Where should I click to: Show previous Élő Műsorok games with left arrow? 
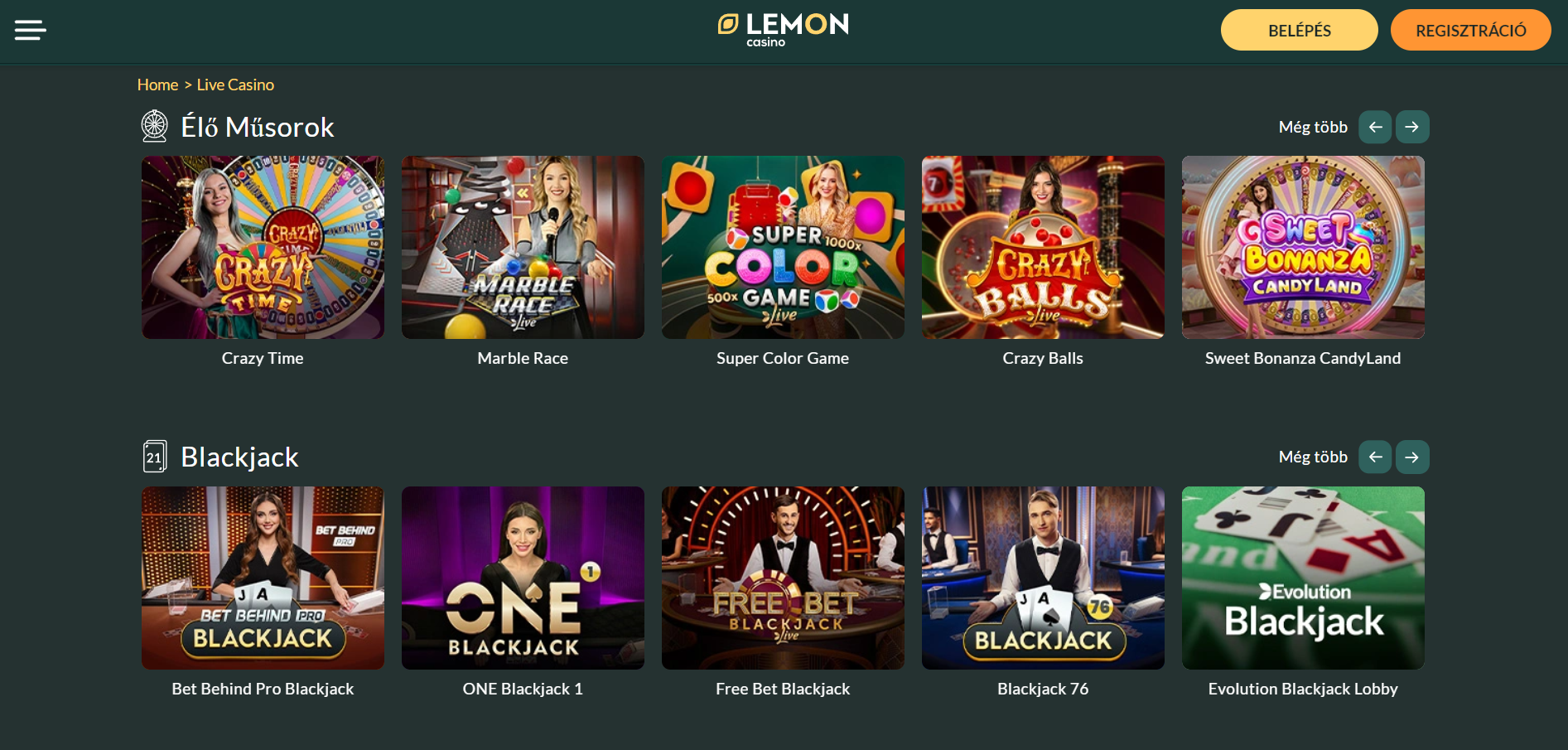point(1375,127)
